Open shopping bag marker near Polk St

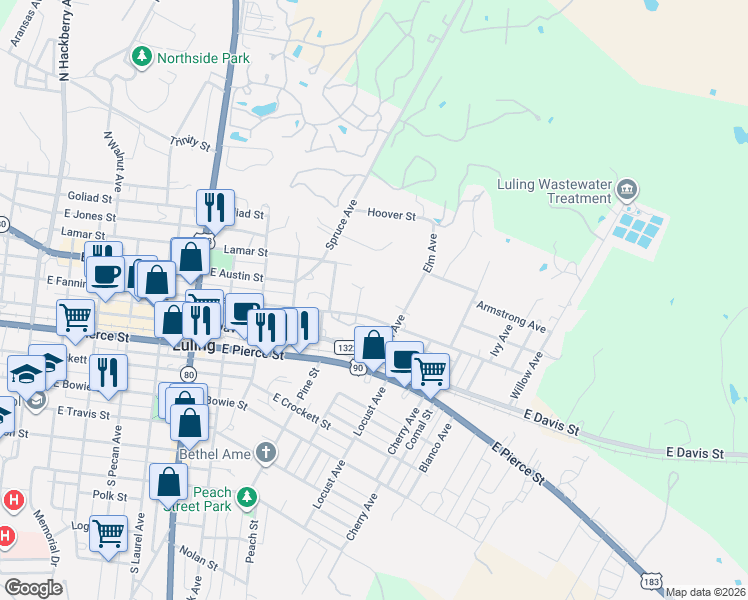pos(168,482)
